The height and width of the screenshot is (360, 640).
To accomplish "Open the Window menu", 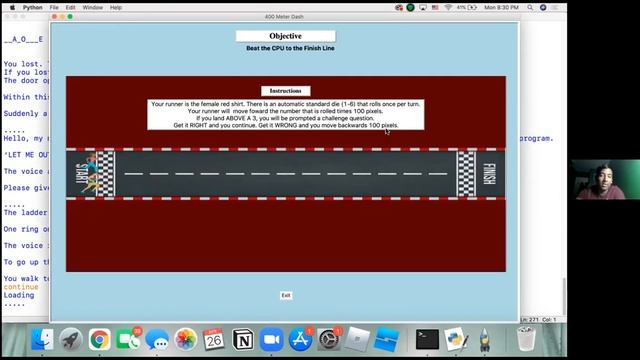I will point(92,7).
